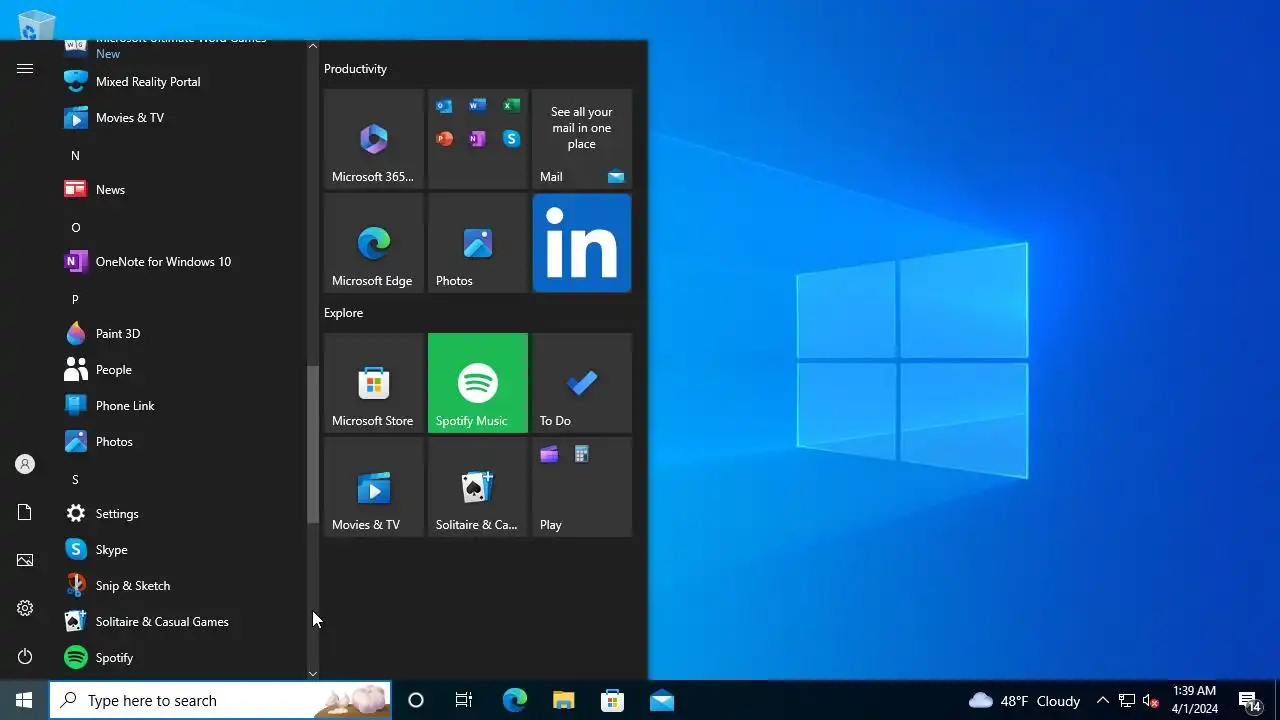Open the notification center
1280x720 pixels.
(1249, 700)
